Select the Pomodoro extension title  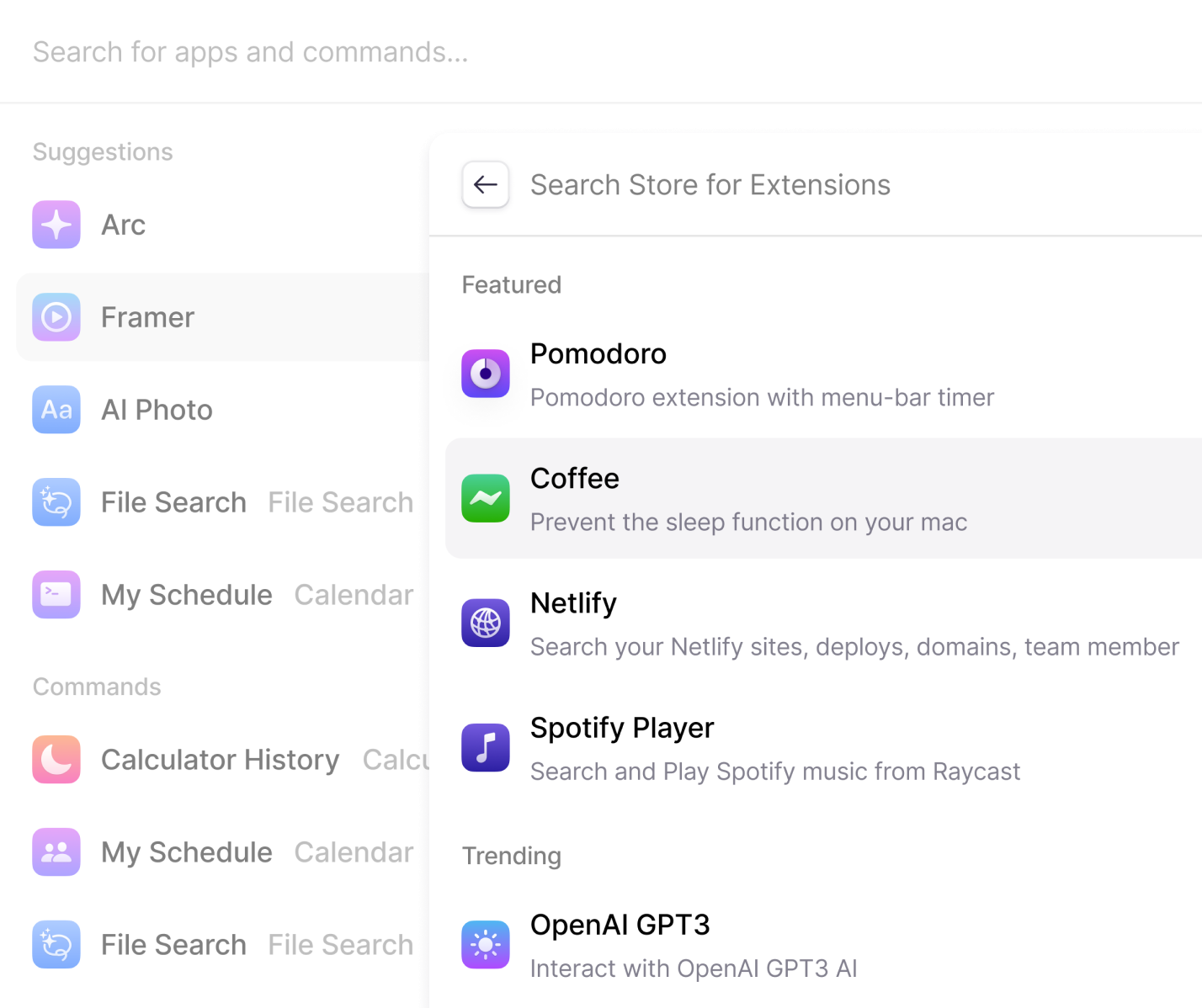[x=598, y=354]
